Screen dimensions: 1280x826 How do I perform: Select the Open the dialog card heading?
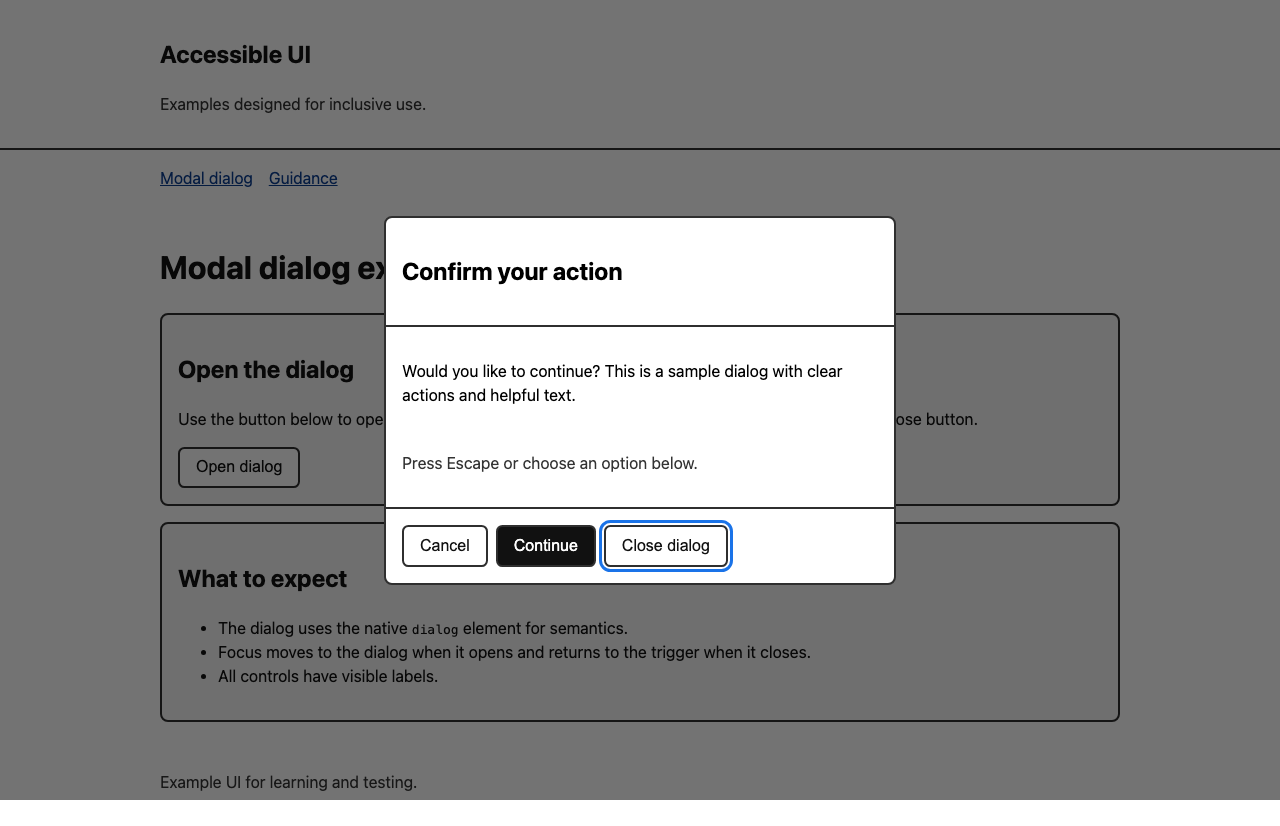pyautogui.click(x=266, y=370)
